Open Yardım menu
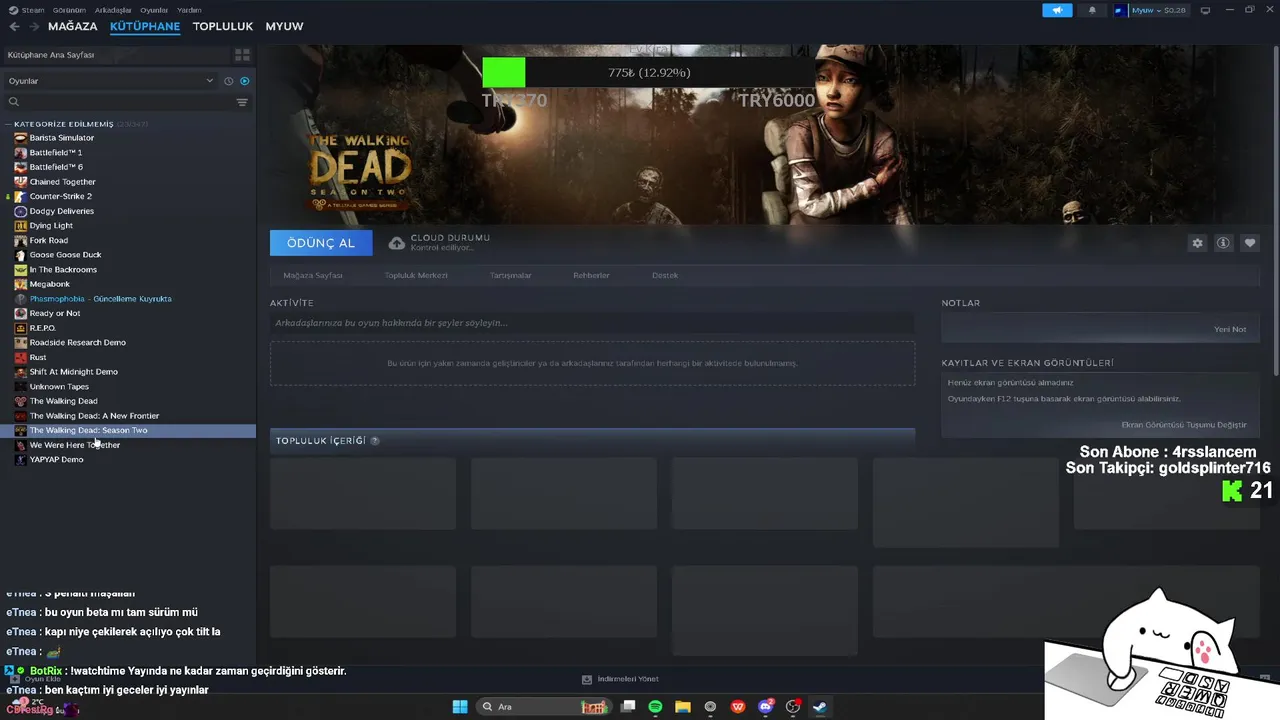Viewport: 1280px width, 720px height. pyautogui.click(x=189, y=10)
